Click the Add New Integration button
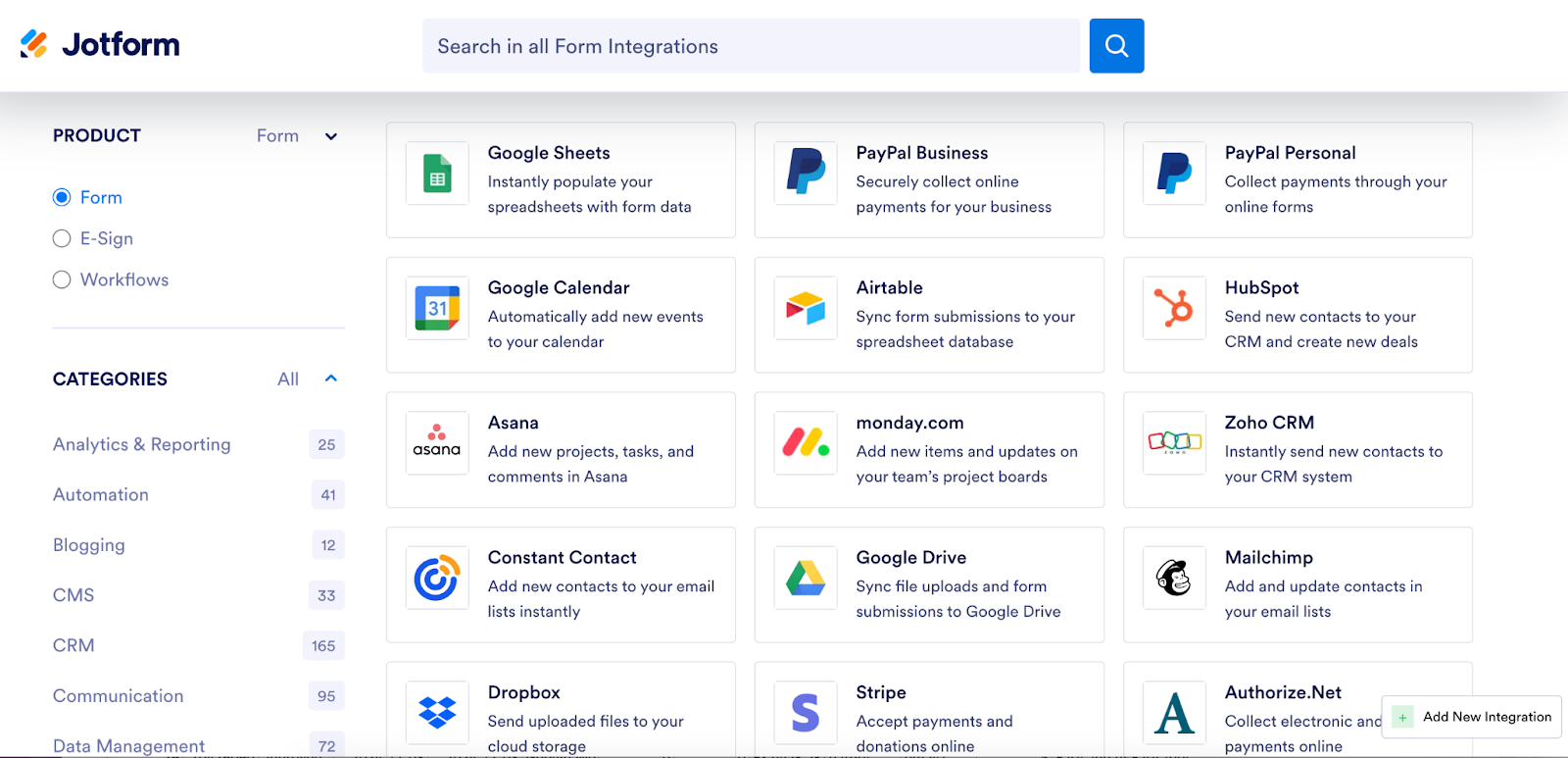Image resolution: width=1568 pixels, height=758 pixels. coord(1471,717)
